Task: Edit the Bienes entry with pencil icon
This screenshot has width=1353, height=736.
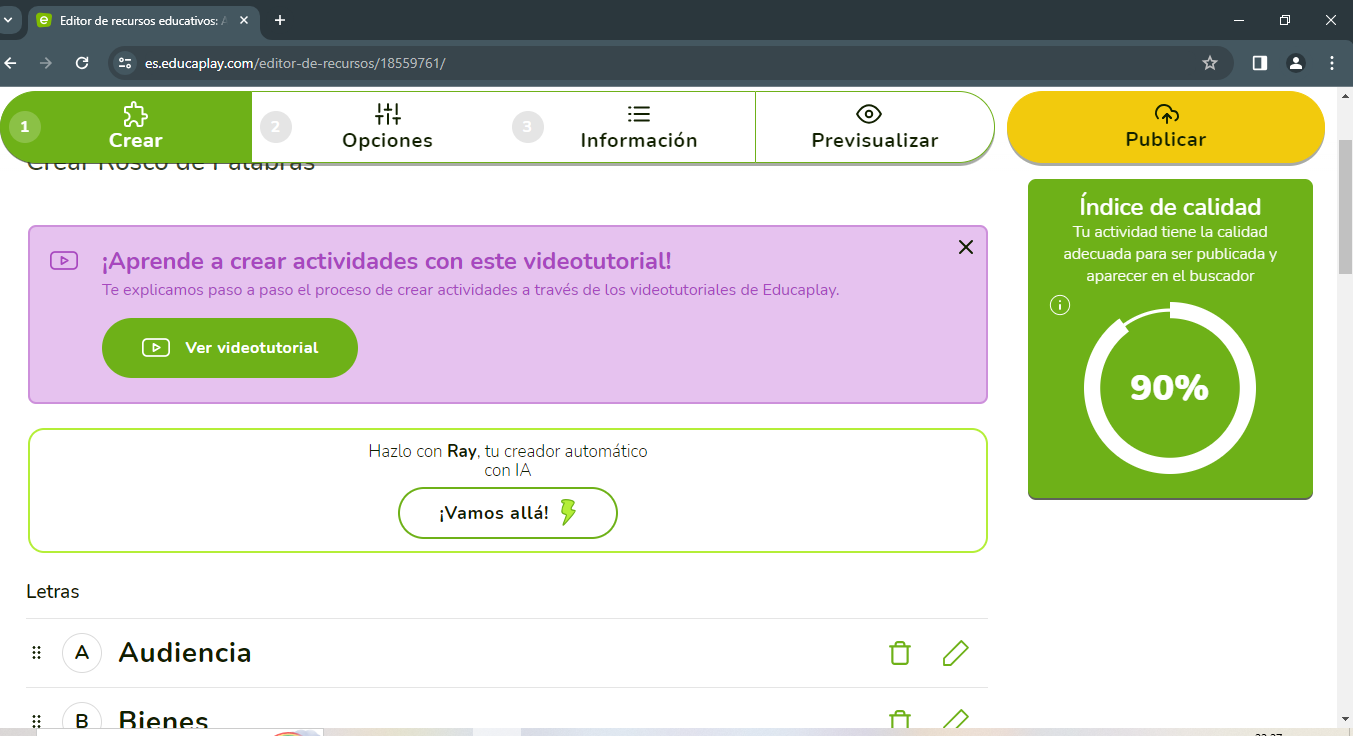Action: pos(956,719)
